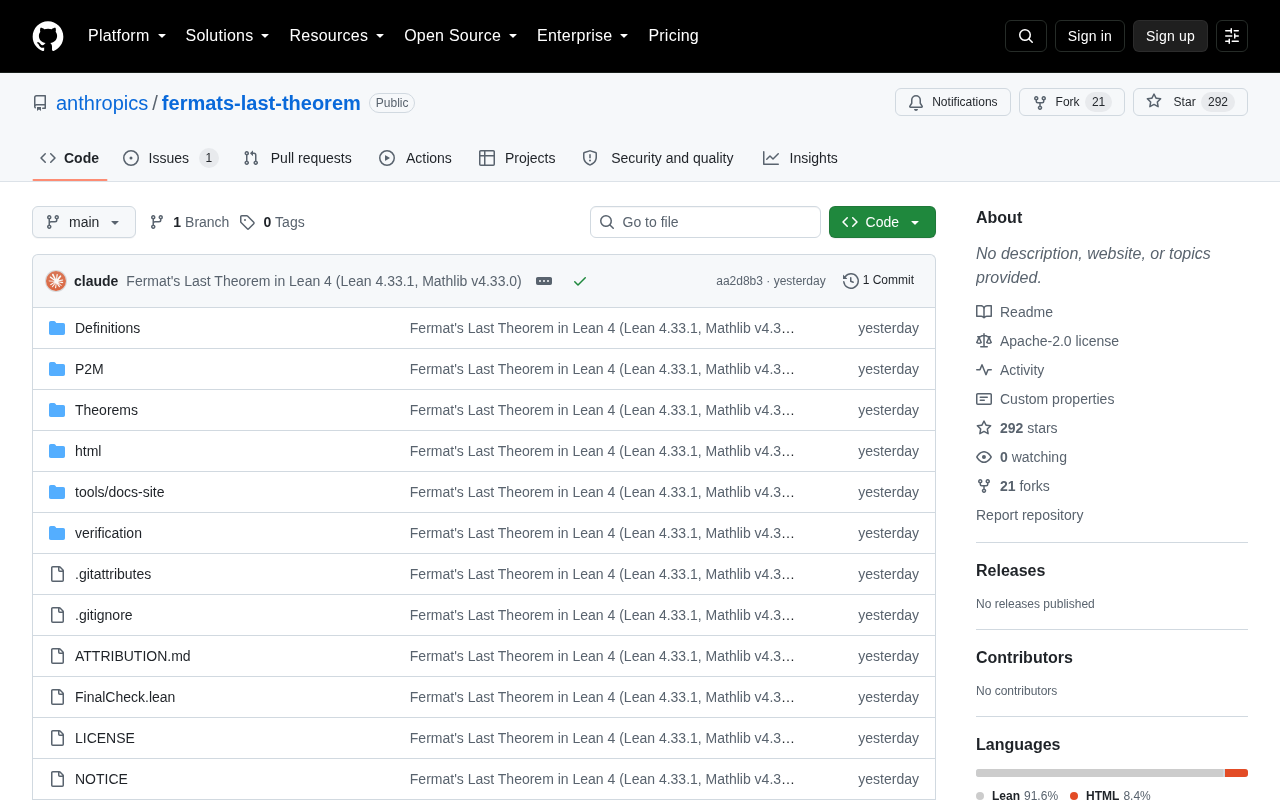Image resolution: width=1280 pixels, height=800 pixels.
Task: Click the claude author name
Action: point(96,281)
